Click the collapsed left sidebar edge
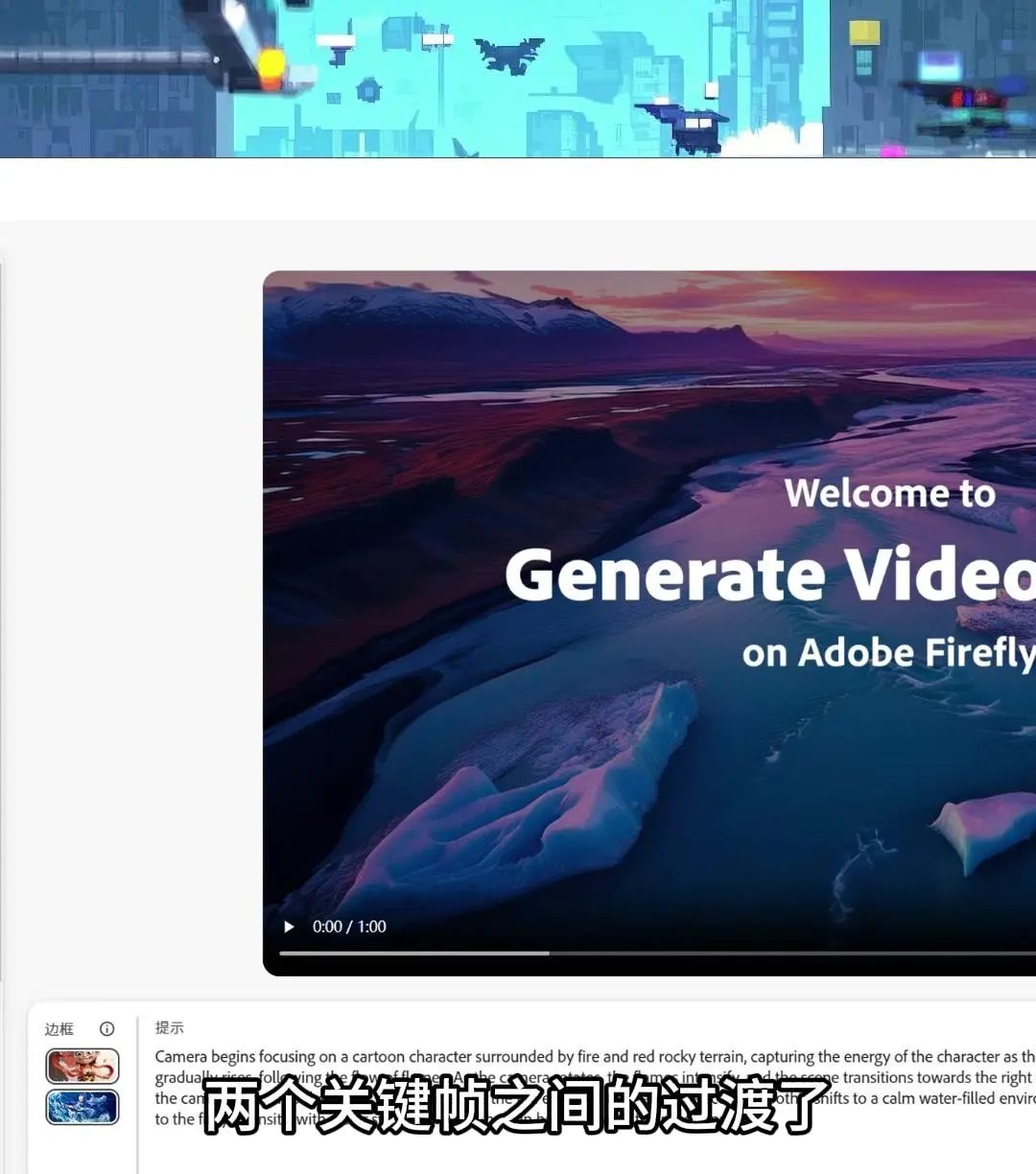 coord(5,575)
